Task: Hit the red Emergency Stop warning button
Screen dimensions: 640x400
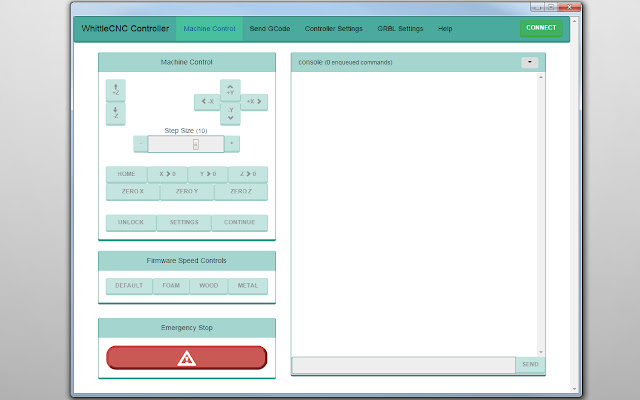Action: (187, 358)
